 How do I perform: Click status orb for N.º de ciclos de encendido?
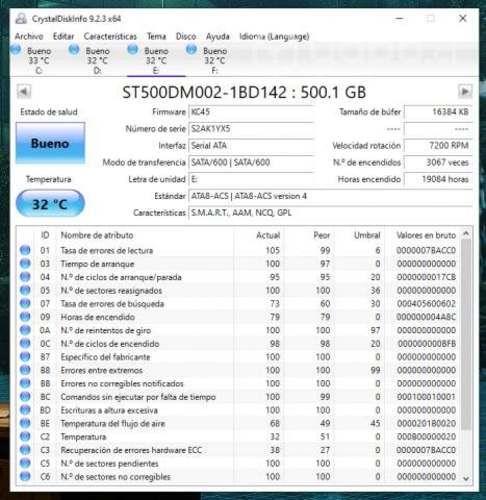(x=25, y=343)
